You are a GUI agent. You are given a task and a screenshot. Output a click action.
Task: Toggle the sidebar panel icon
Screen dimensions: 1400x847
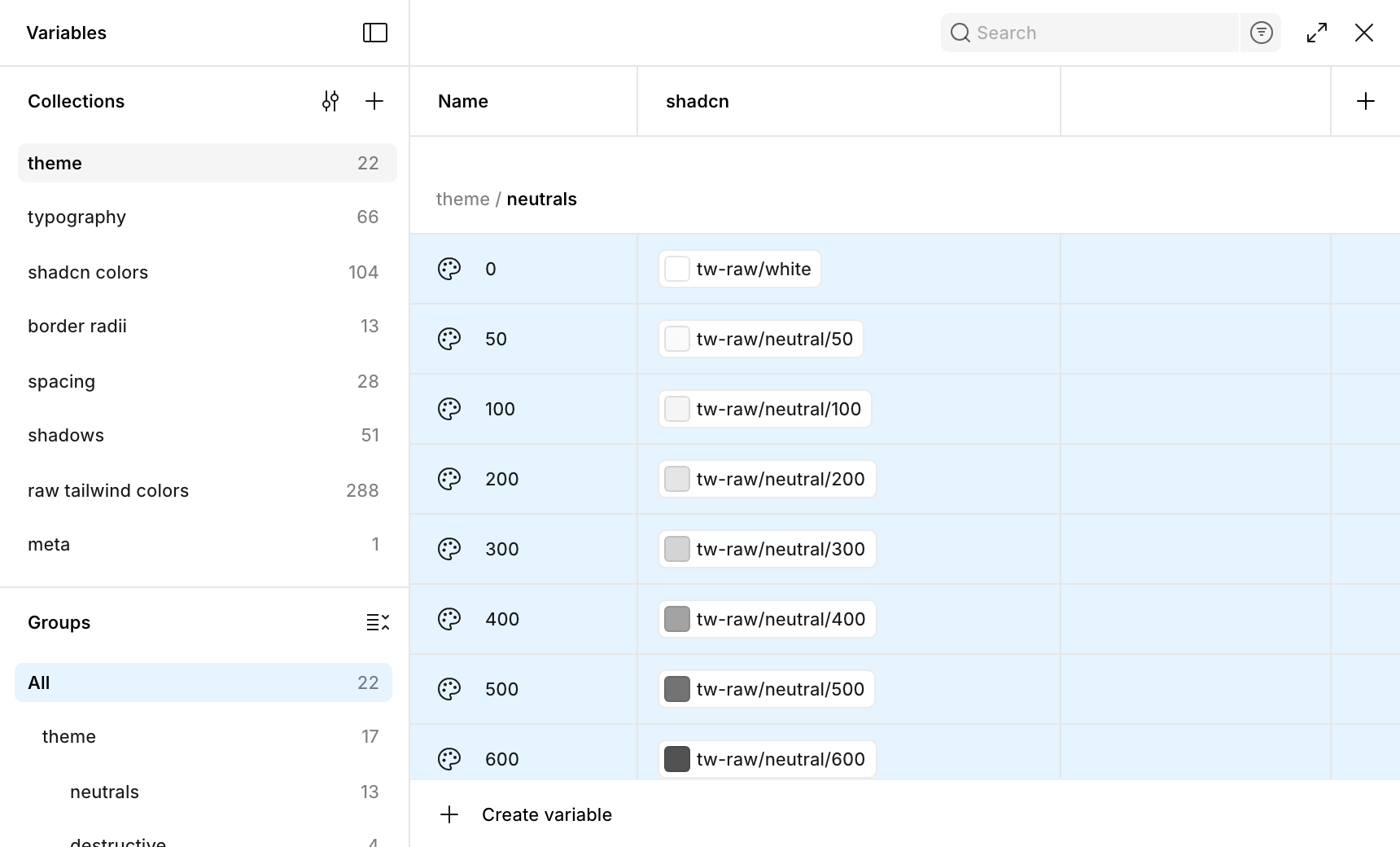click(374, 33)
